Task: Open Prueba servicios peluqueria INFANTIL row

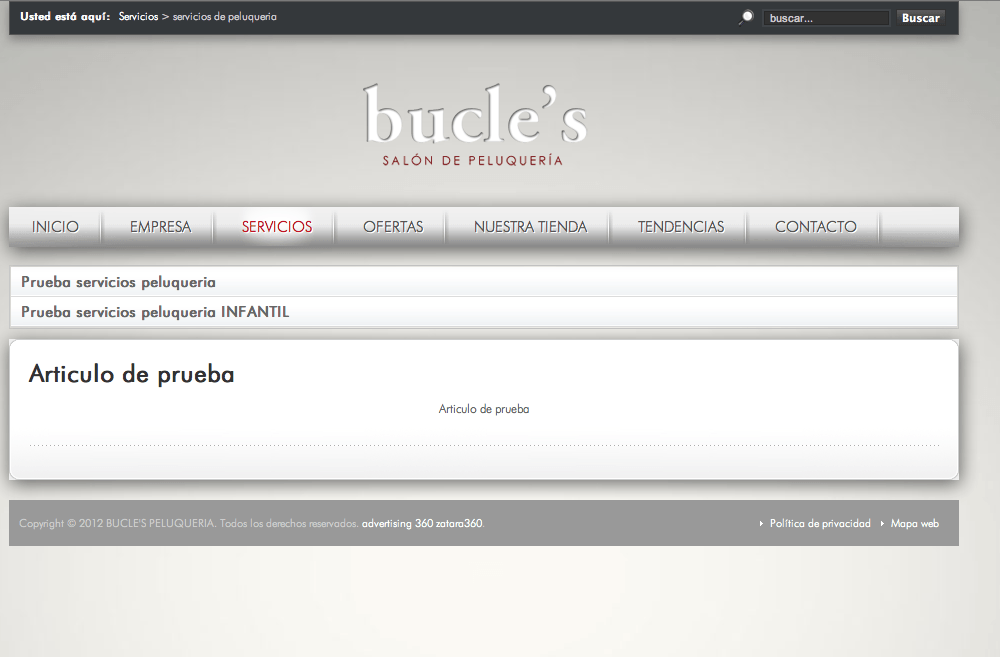Action: coord(483,312)
